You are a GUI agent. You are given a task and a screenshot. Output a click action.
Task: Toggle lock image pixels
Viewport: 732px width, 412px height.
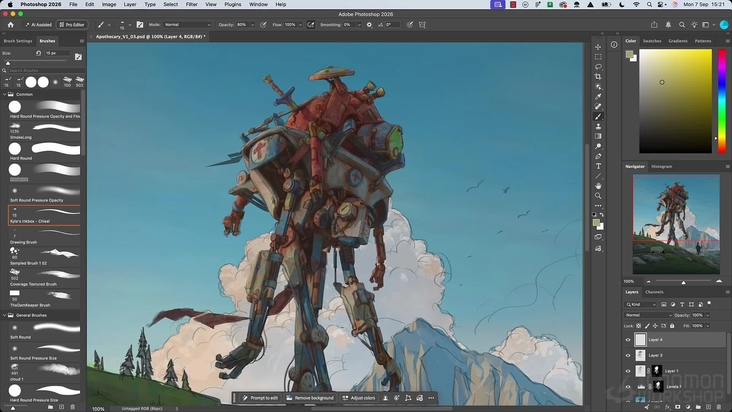pos(647,326)
